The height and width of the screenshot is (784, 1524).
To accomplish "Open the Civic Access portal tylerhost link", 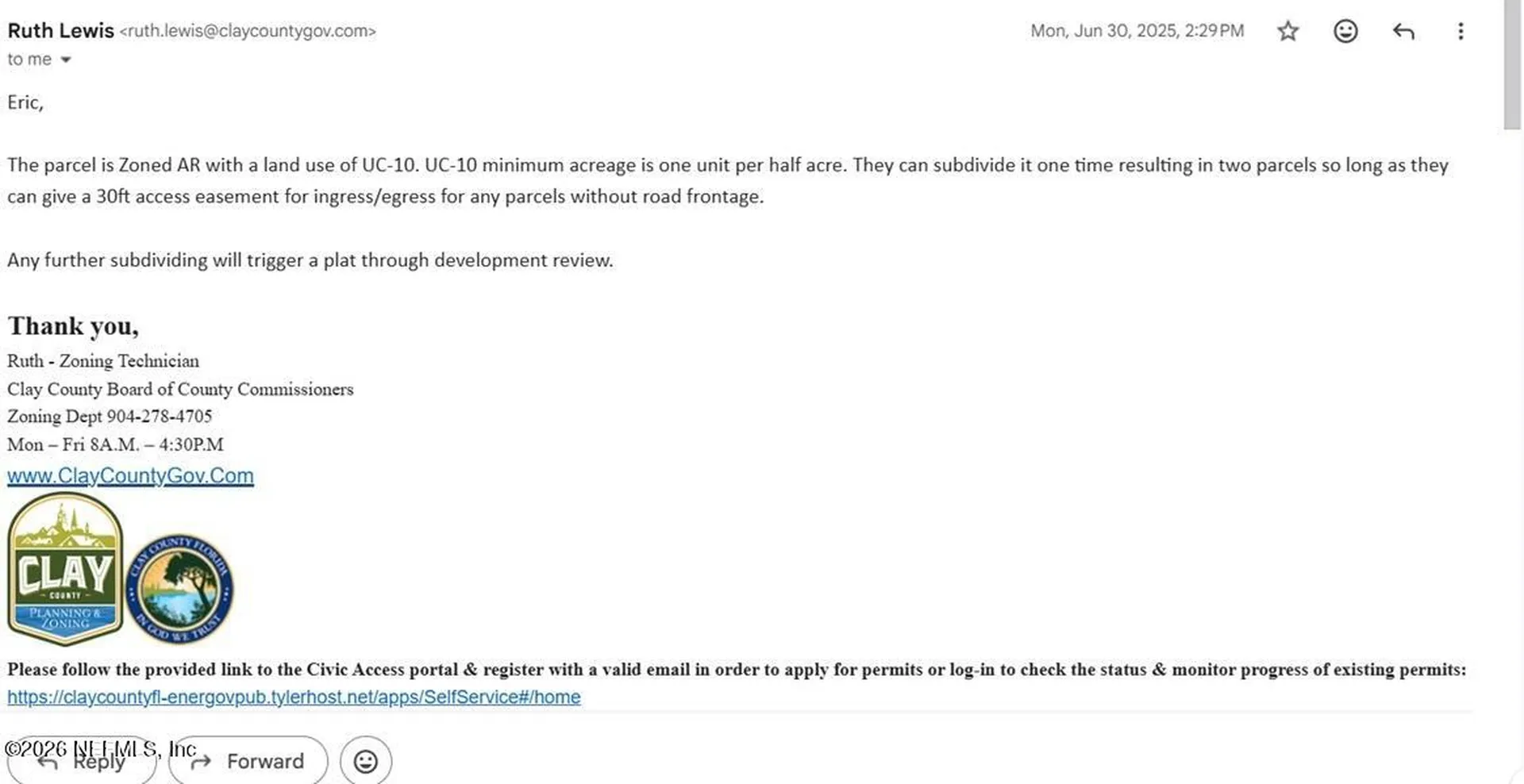I will click(294, 697).
